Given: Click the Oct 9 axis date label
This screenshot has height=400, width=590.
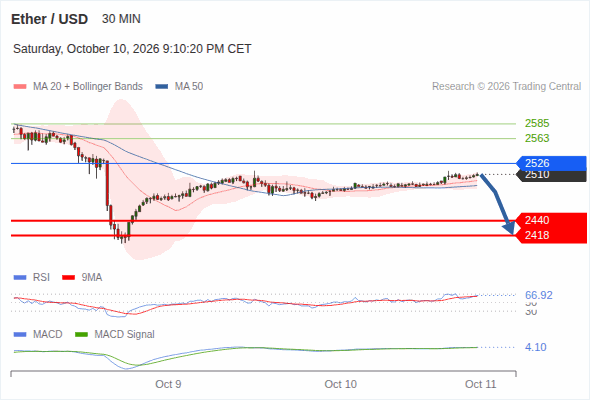Looking at the screenshot, I should (168, 384).
